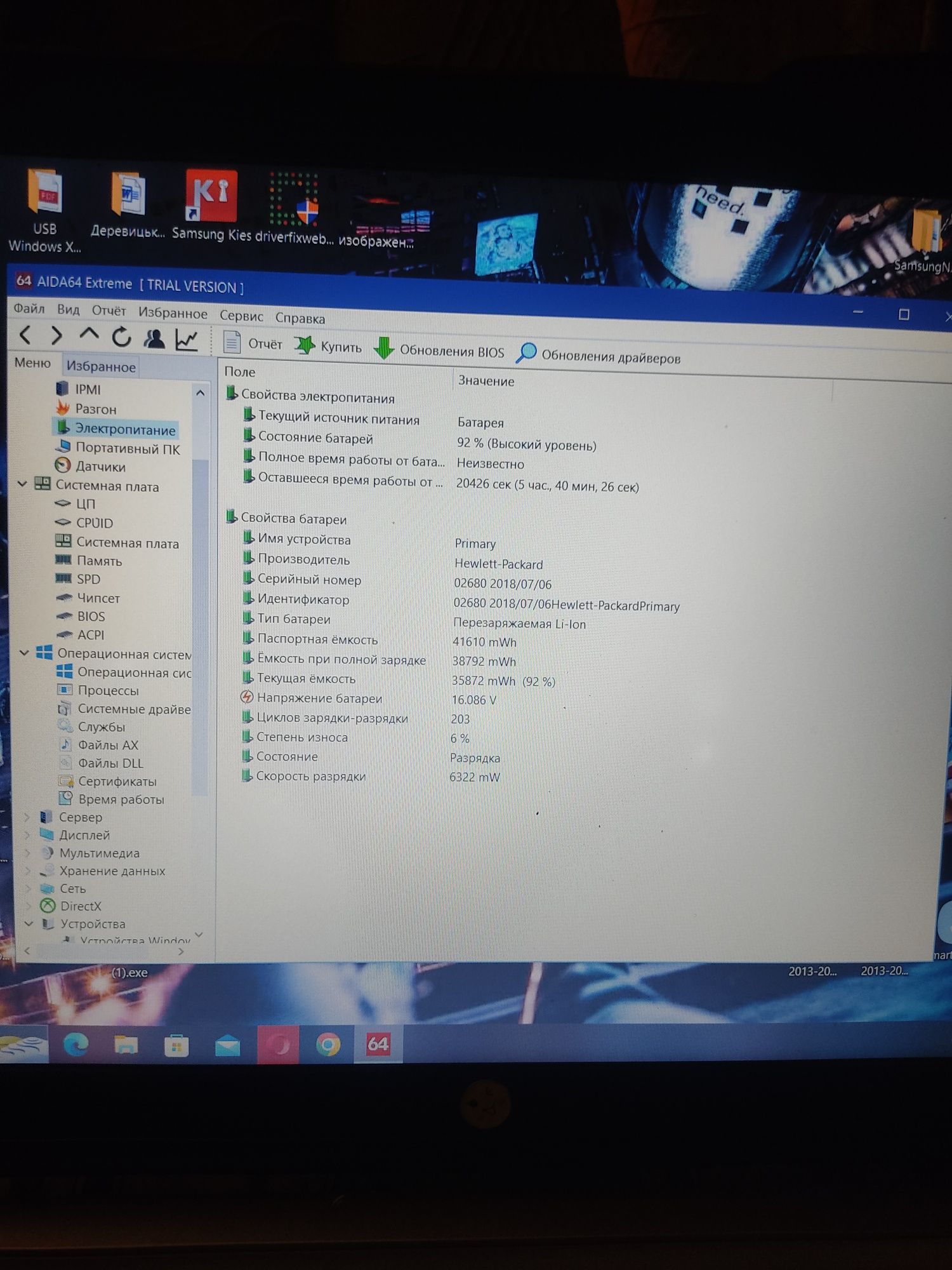Collapse the Операционная система parent node
The image size is (952, 1270).
24,653
